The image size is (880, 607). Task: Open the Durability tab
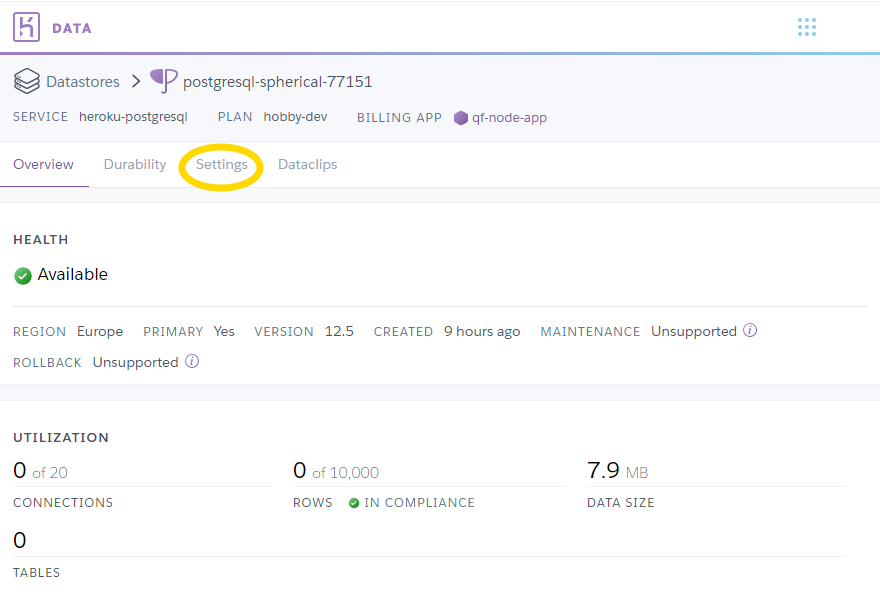pos(135,164)
